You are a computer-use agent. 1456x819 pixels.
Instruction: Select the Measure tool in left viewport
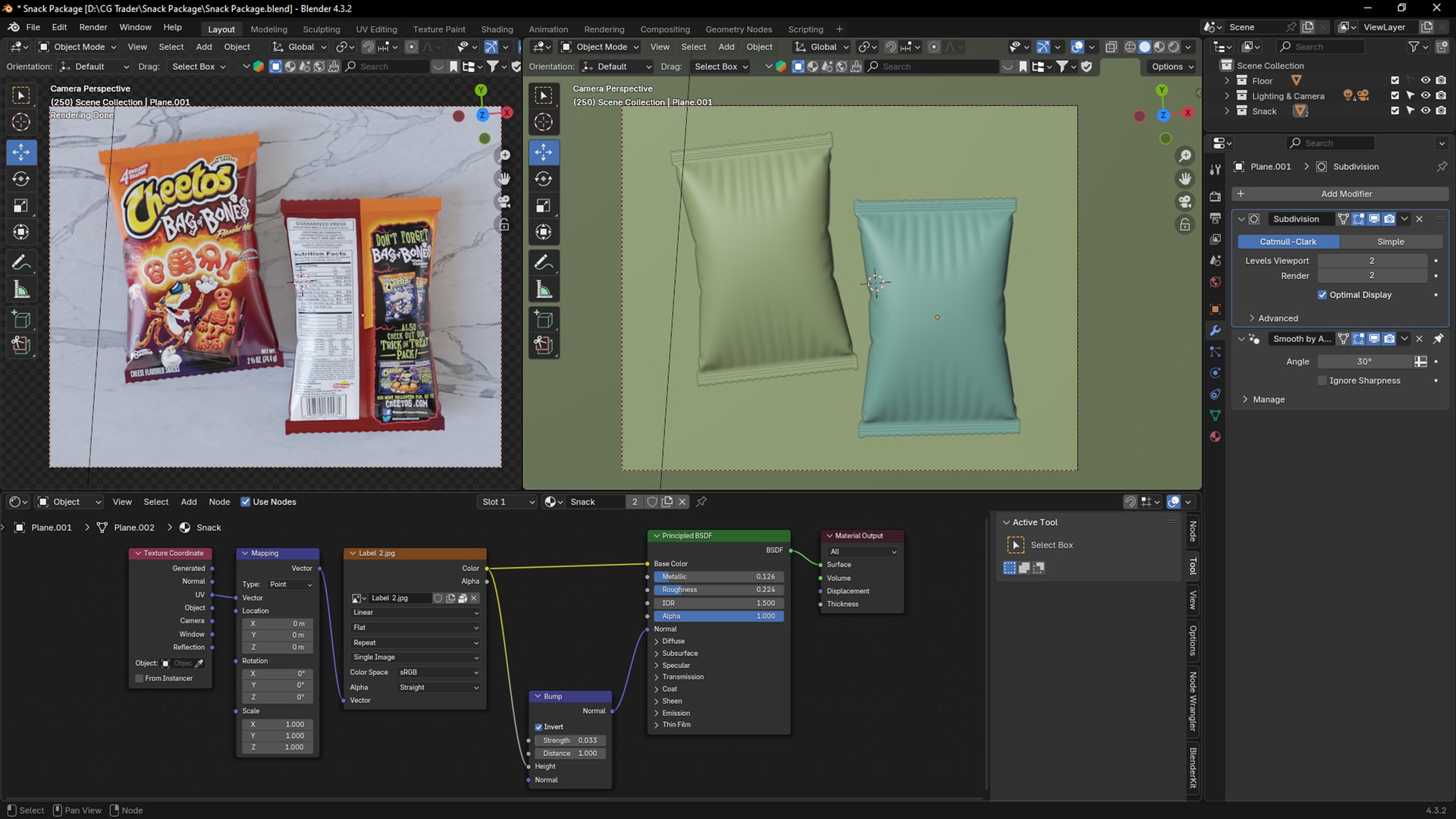[x=21, y=290]
